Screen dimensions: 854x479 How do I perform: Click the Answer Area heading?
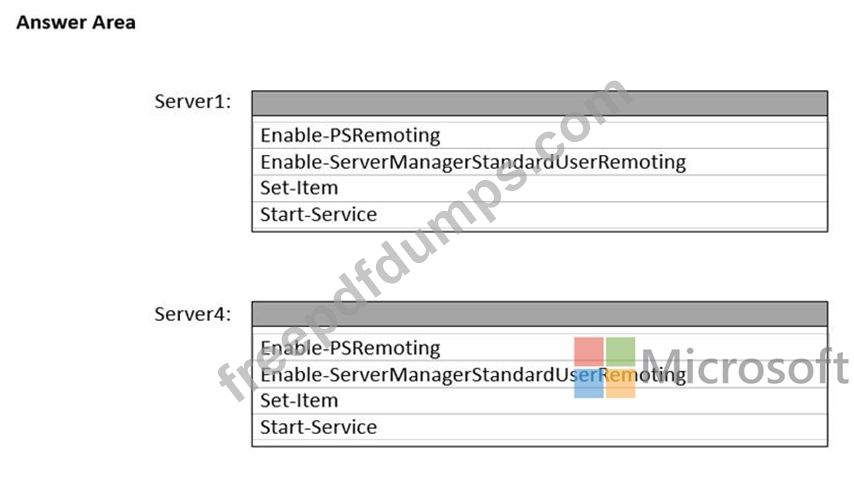(76, 22)
